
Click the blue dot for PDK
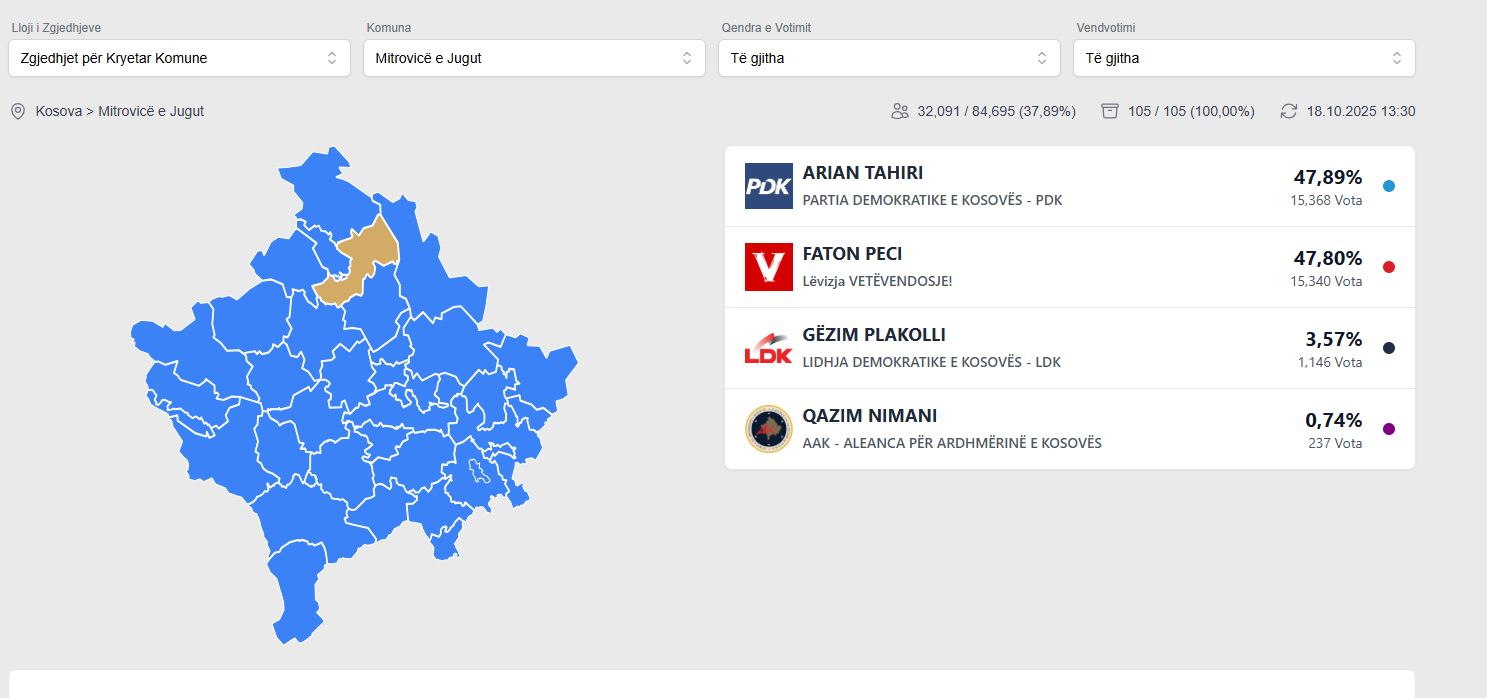(1388, 186)
